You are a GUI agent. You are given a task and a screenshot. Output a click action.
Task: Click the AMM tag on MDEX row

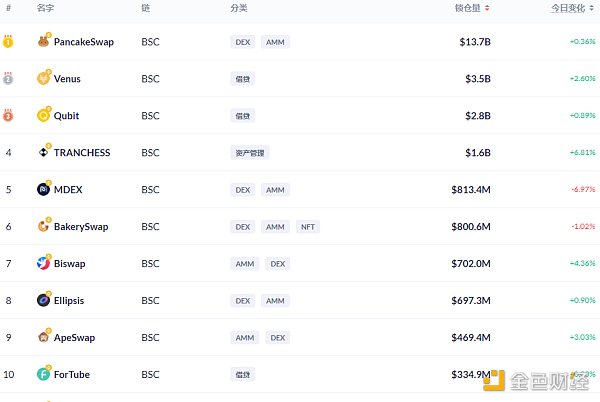pos(275,190)
